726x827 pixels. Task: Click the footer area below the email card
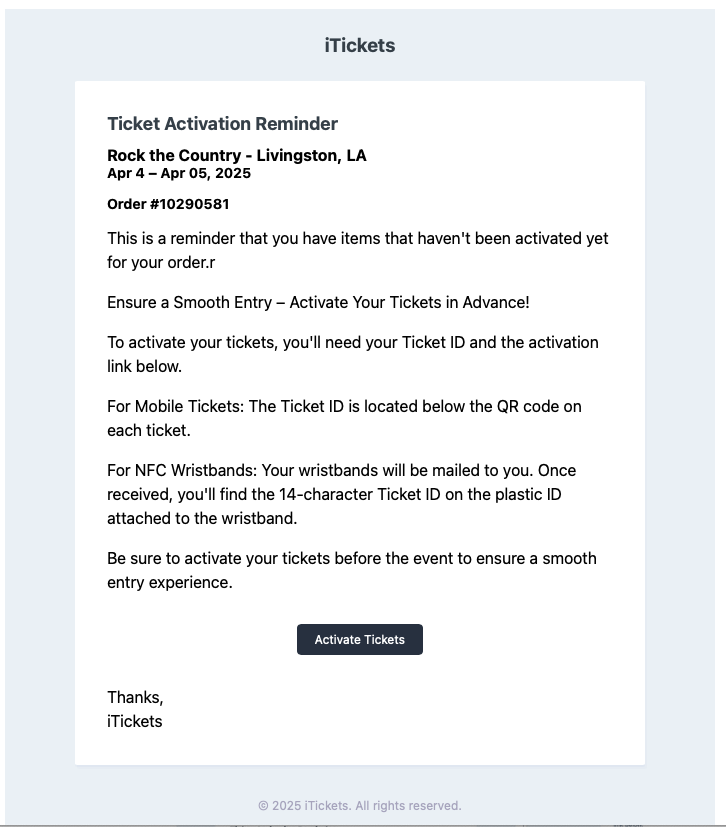pos(360,790)
